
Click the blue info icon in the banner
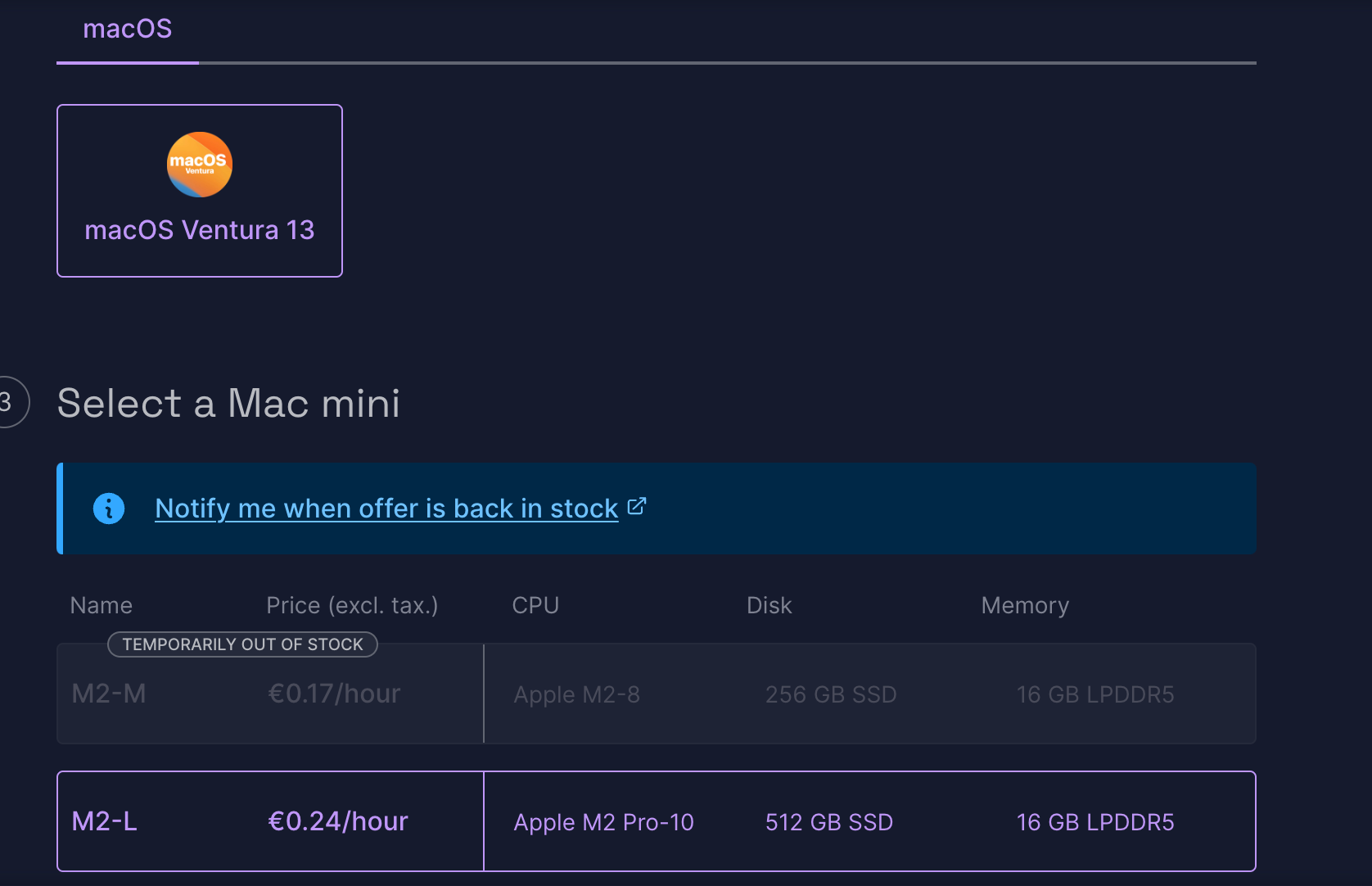click(109, 509)
